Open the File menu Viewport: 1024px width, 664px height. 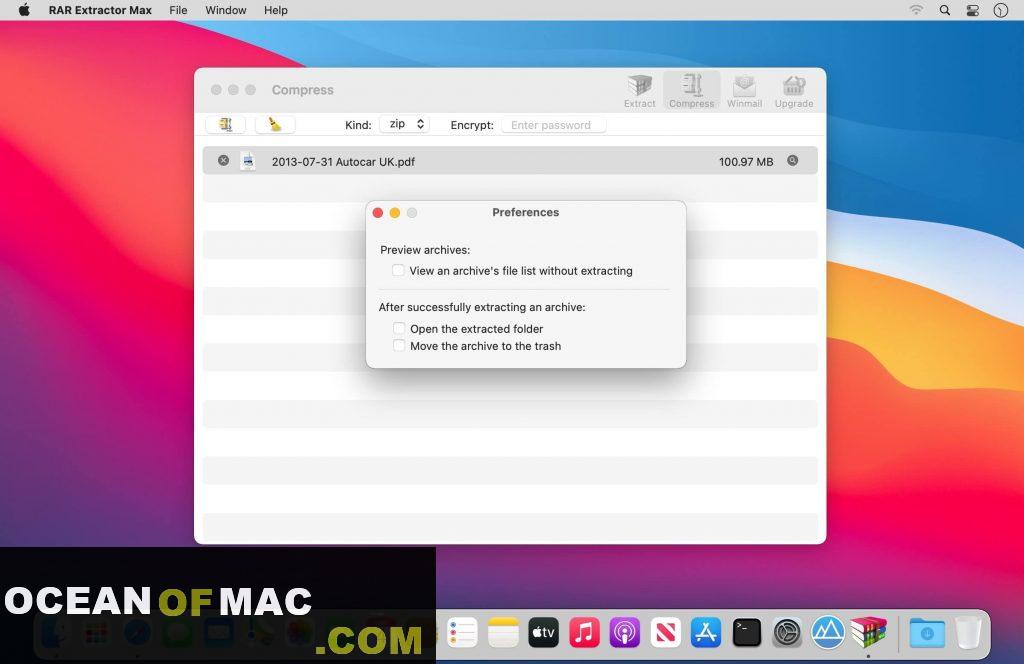[178, 10]
